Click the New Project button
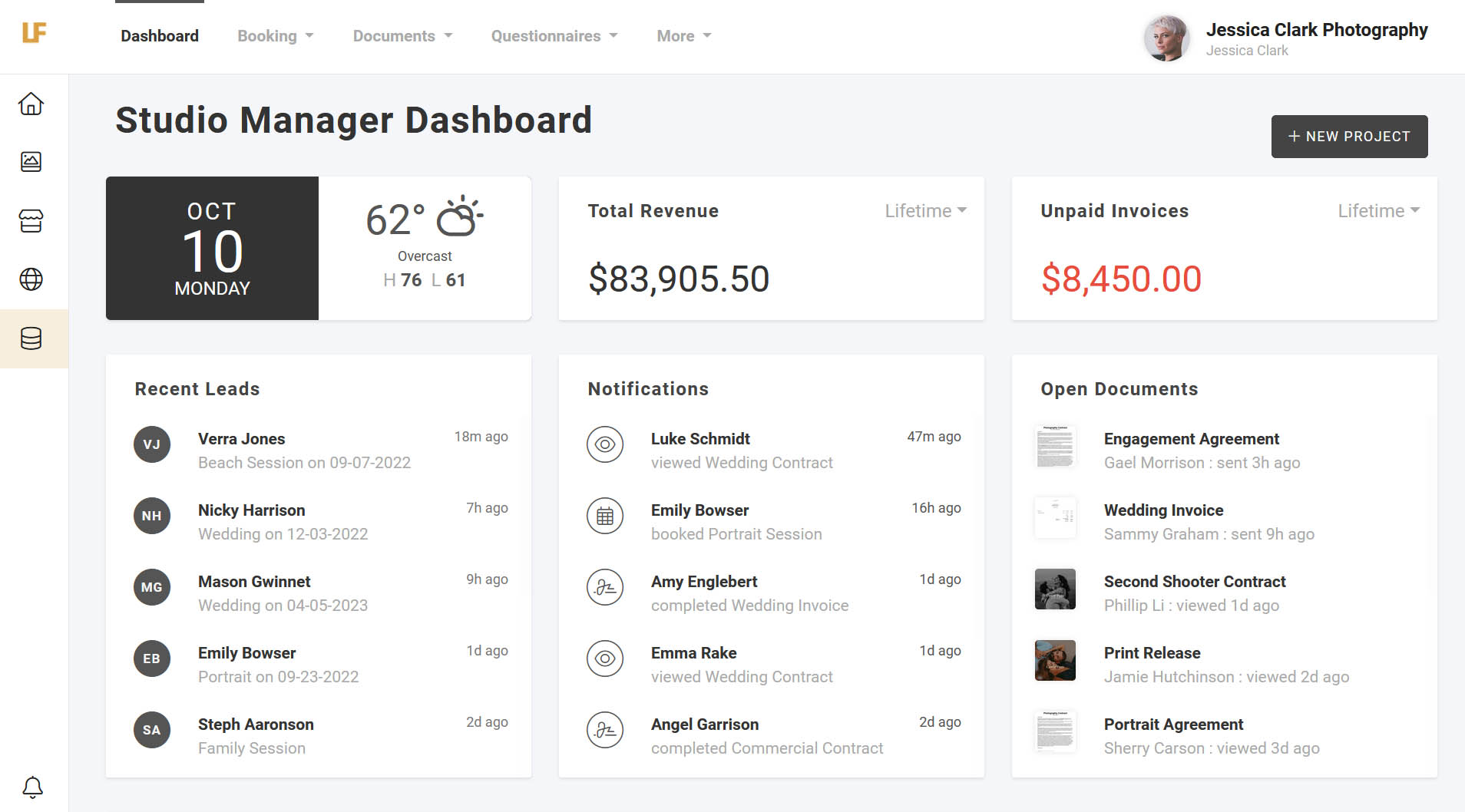This screenshot has height=812, width=1465. pos(1349,136)
